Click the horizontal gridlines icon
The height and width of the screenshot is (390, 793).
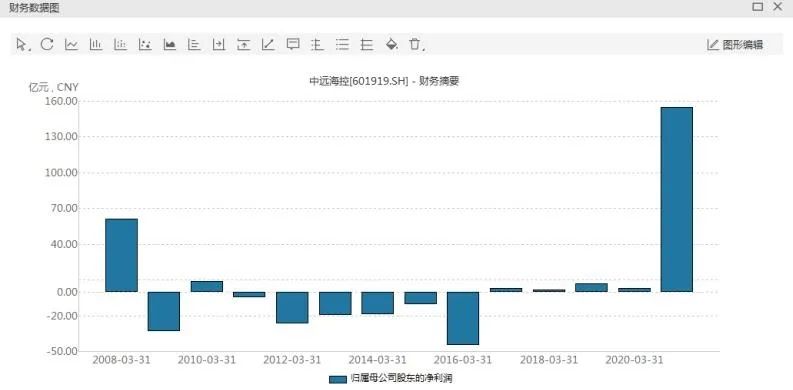click(367, 45)
